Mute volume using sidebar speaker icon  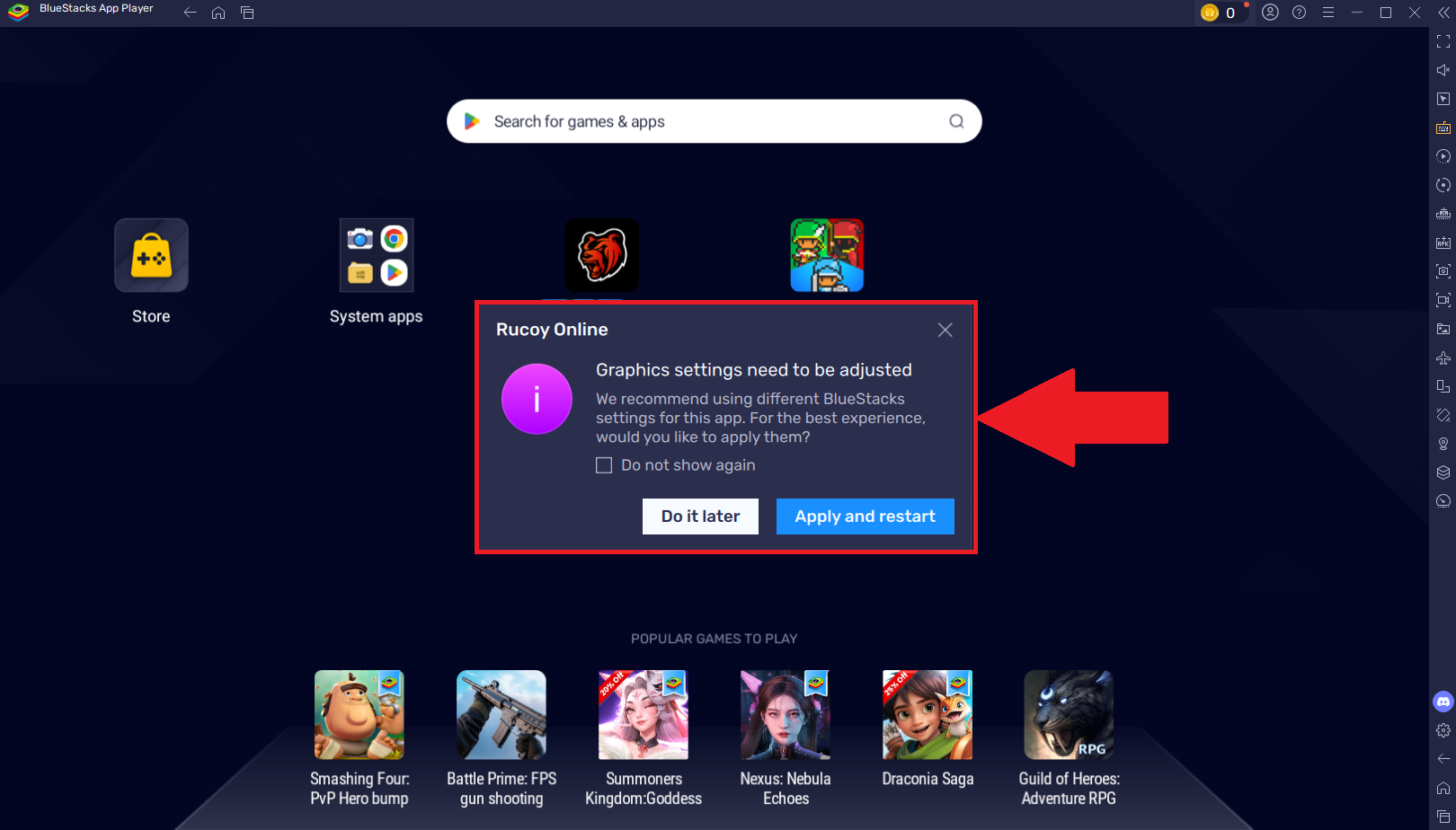(x=1443, y=70)
